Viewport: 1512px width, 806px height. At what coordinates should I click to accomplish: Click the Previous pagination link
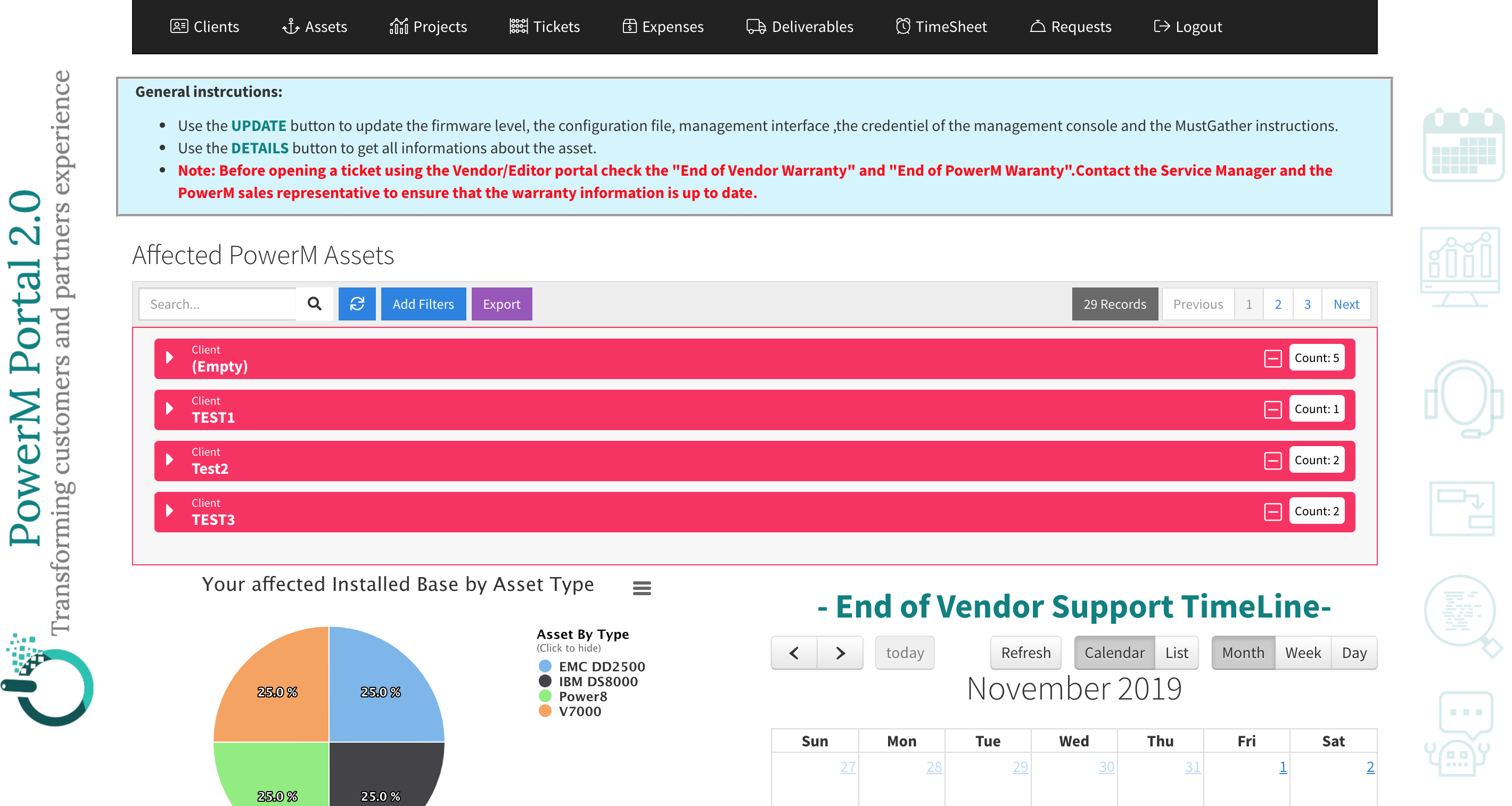(x=1197, y=303)
